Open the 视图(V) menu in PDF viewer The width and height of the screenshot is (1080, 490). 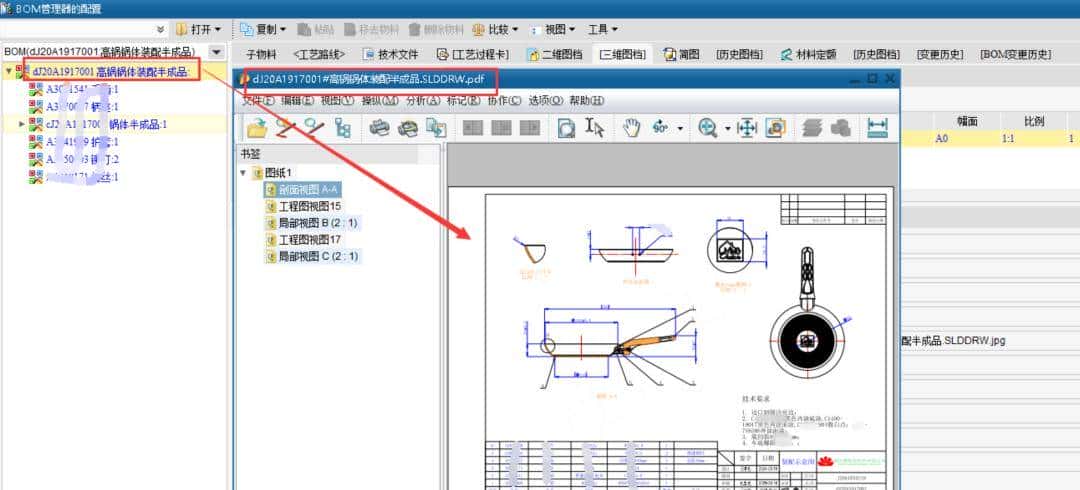(x=337, y=101)
